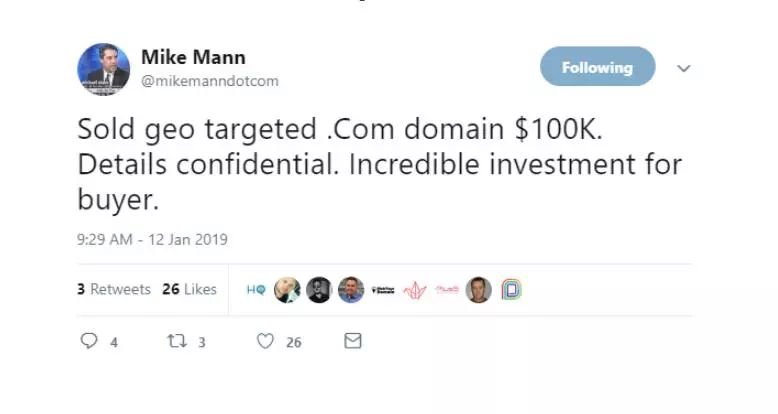This screenshot has width=778, height=414.
Task: Toggle the Following button
Action: point(597,67)
